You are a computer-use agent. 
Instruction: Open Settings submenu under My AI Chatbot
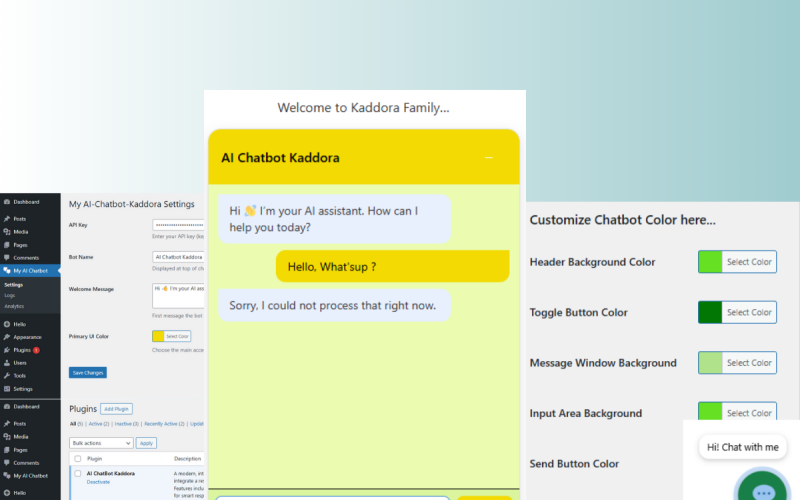pyautogui.click(x=14, y=285)
